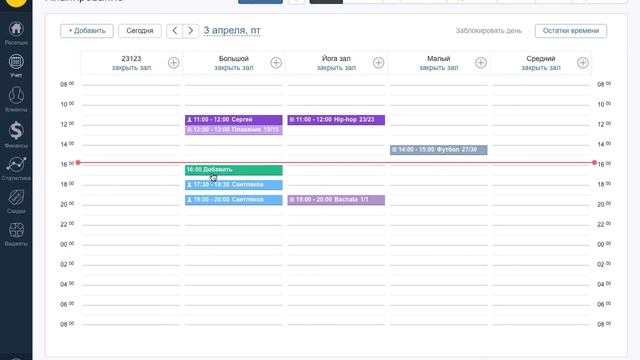Go to next day with right arrow
Image resolution: width=640 pixels, height=360 pixels.
pos(191,31)
